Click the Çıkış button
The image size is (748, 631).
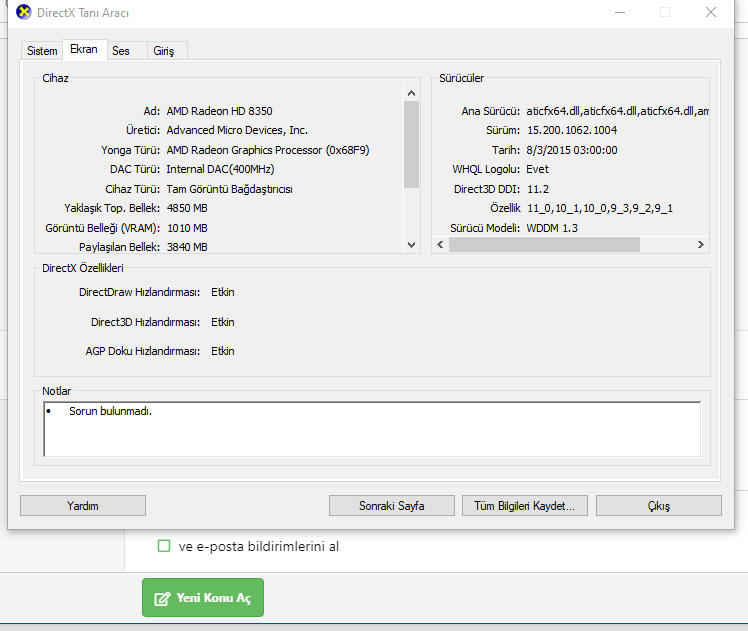(x=659, y=506)
